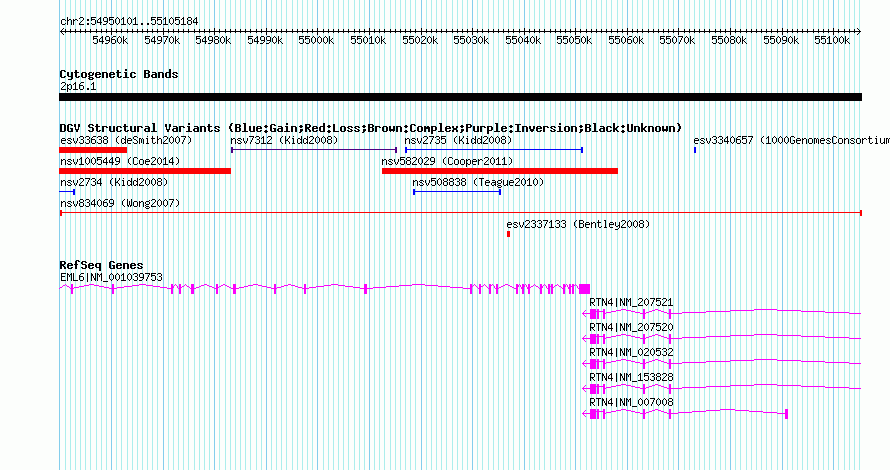This screenshot has height=470, width=890.
Task: Open the nsv834069 (Wong2007) label
Action: click(x=120, y=203)
